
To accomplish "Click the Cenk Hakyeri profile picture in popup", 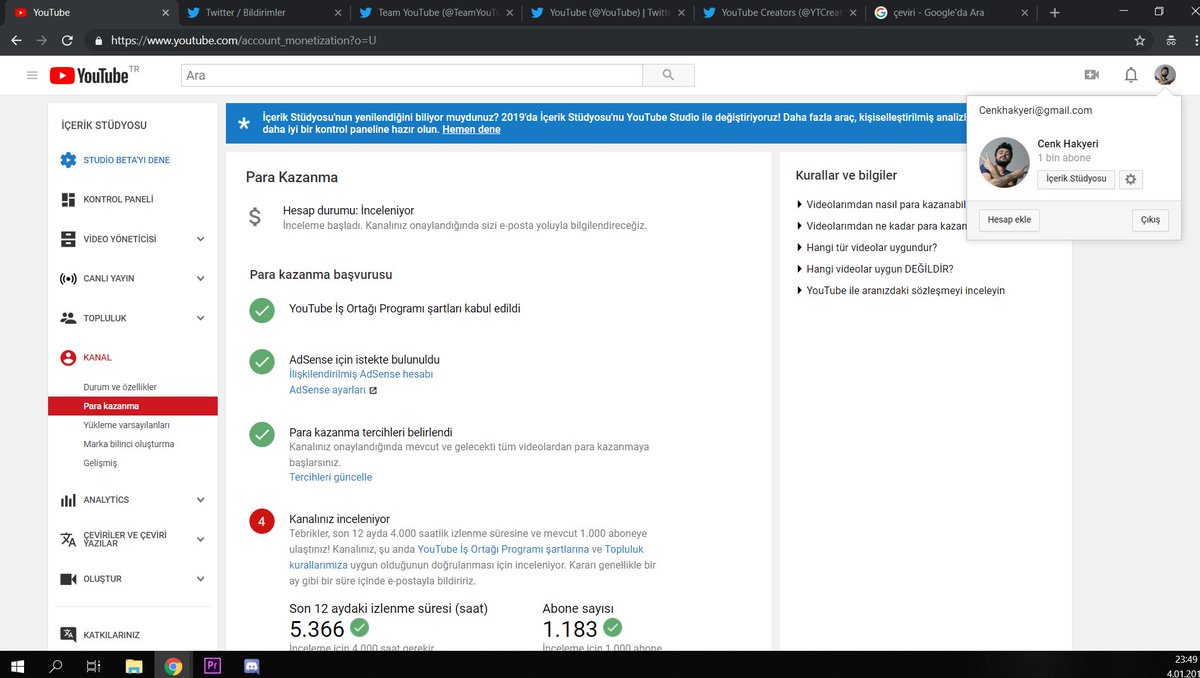I will tap(1004, 162).
